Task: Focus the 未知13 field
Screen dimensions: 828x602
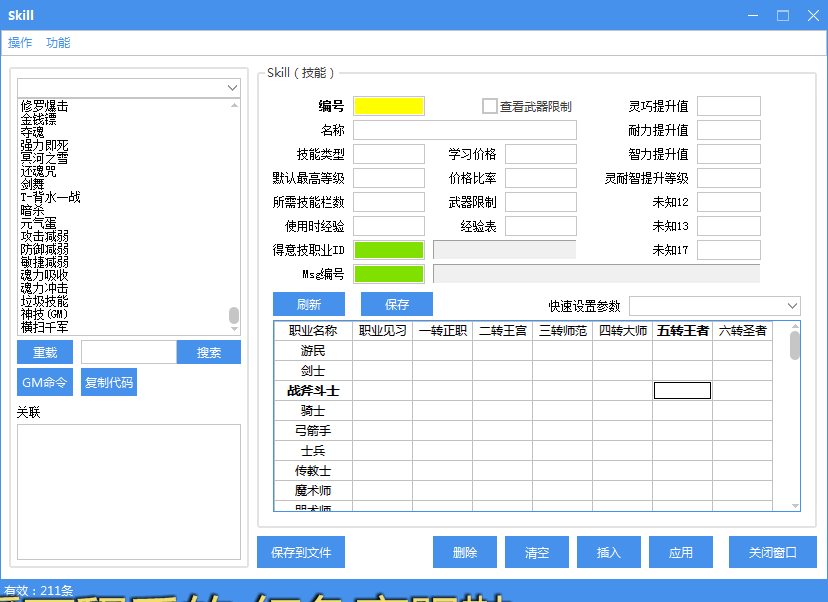Action: pyautogui.click(x=729, y=226)
